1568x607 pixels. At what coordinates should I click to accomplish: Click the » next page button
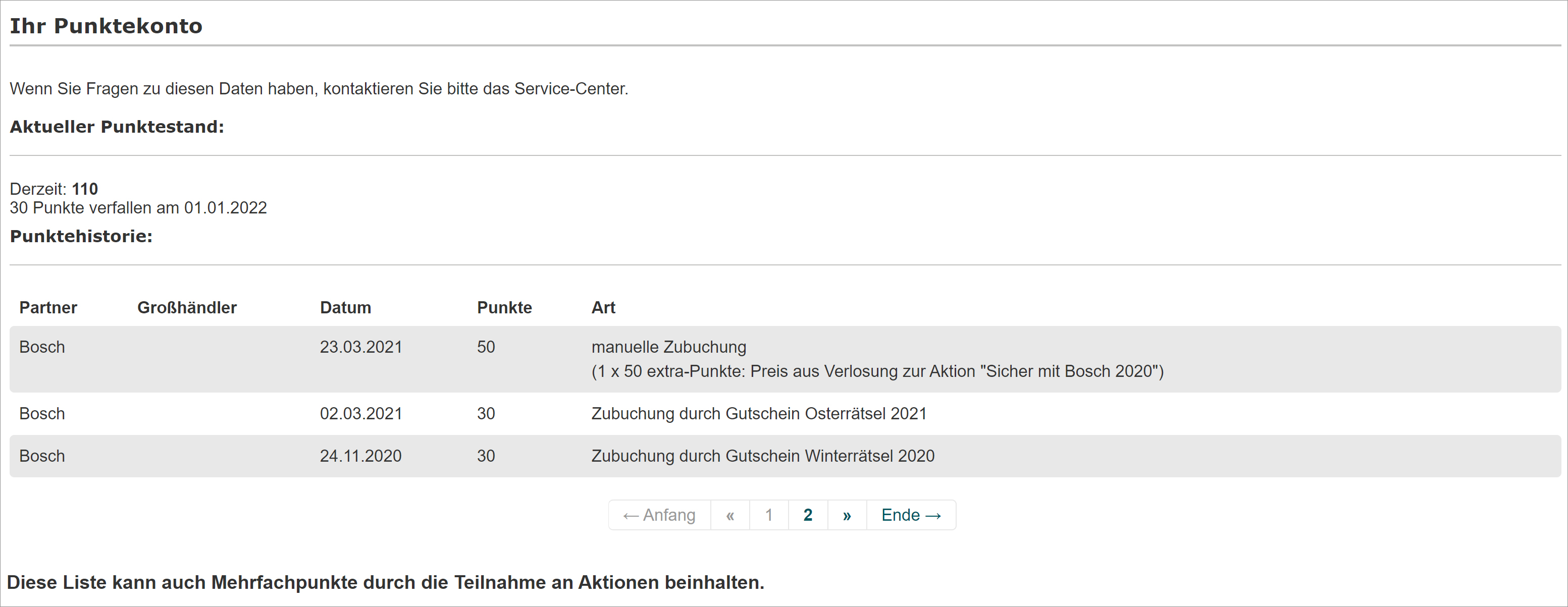tap(847, 515)
